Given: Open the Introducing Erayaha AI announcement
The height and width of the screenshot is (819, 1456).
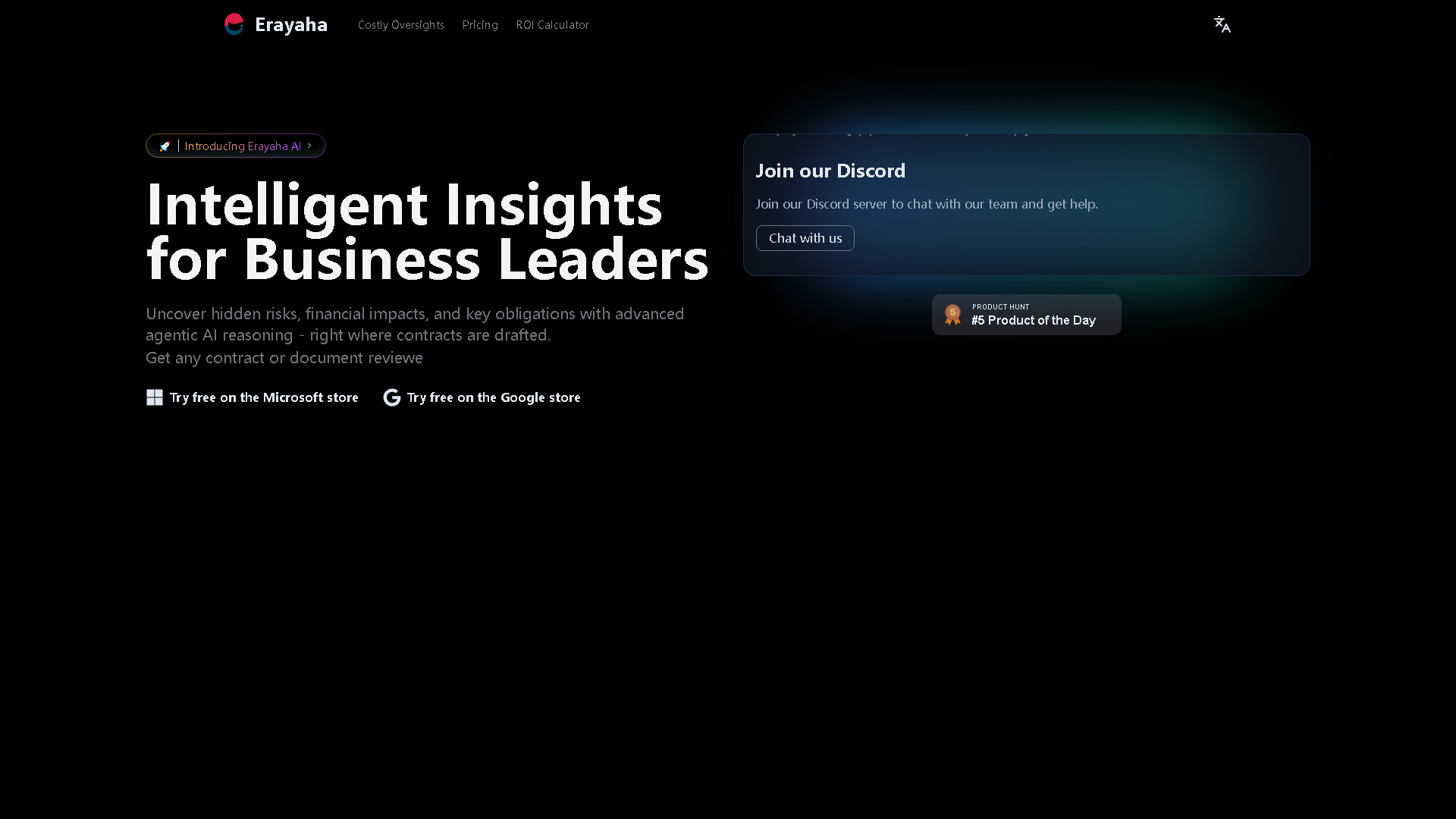Looking at the screenshot, I should point(243,146).
